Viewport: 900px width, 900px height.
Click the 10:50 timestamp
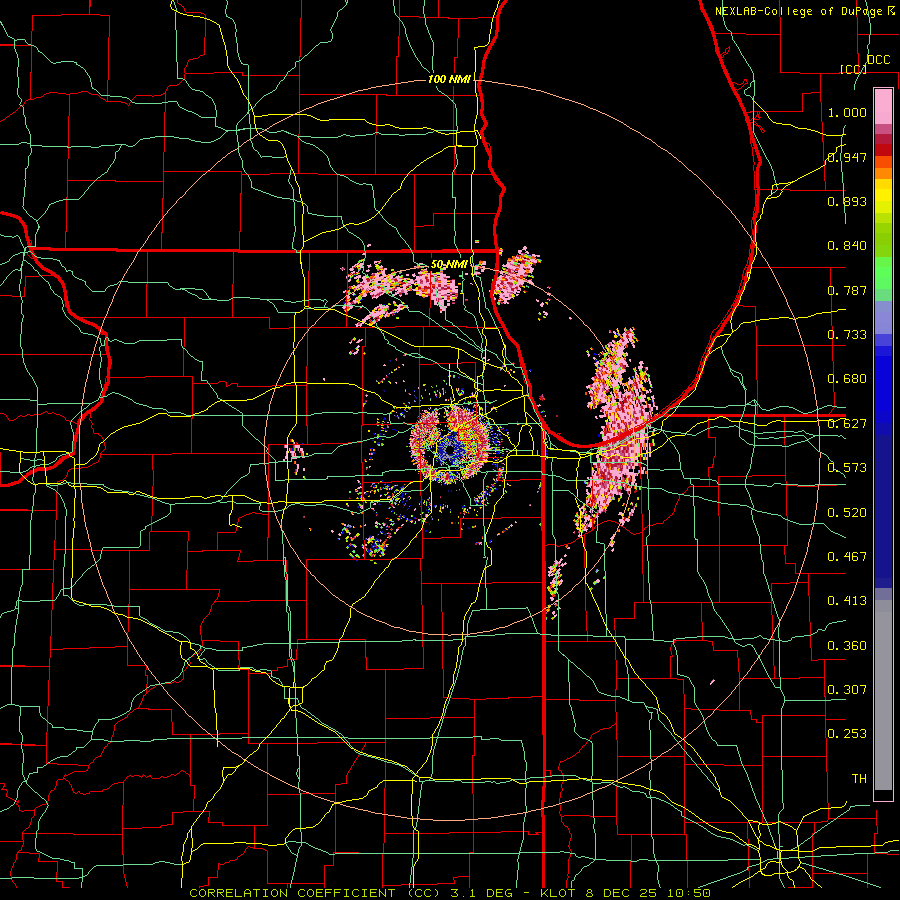click(x=689, y=893)
